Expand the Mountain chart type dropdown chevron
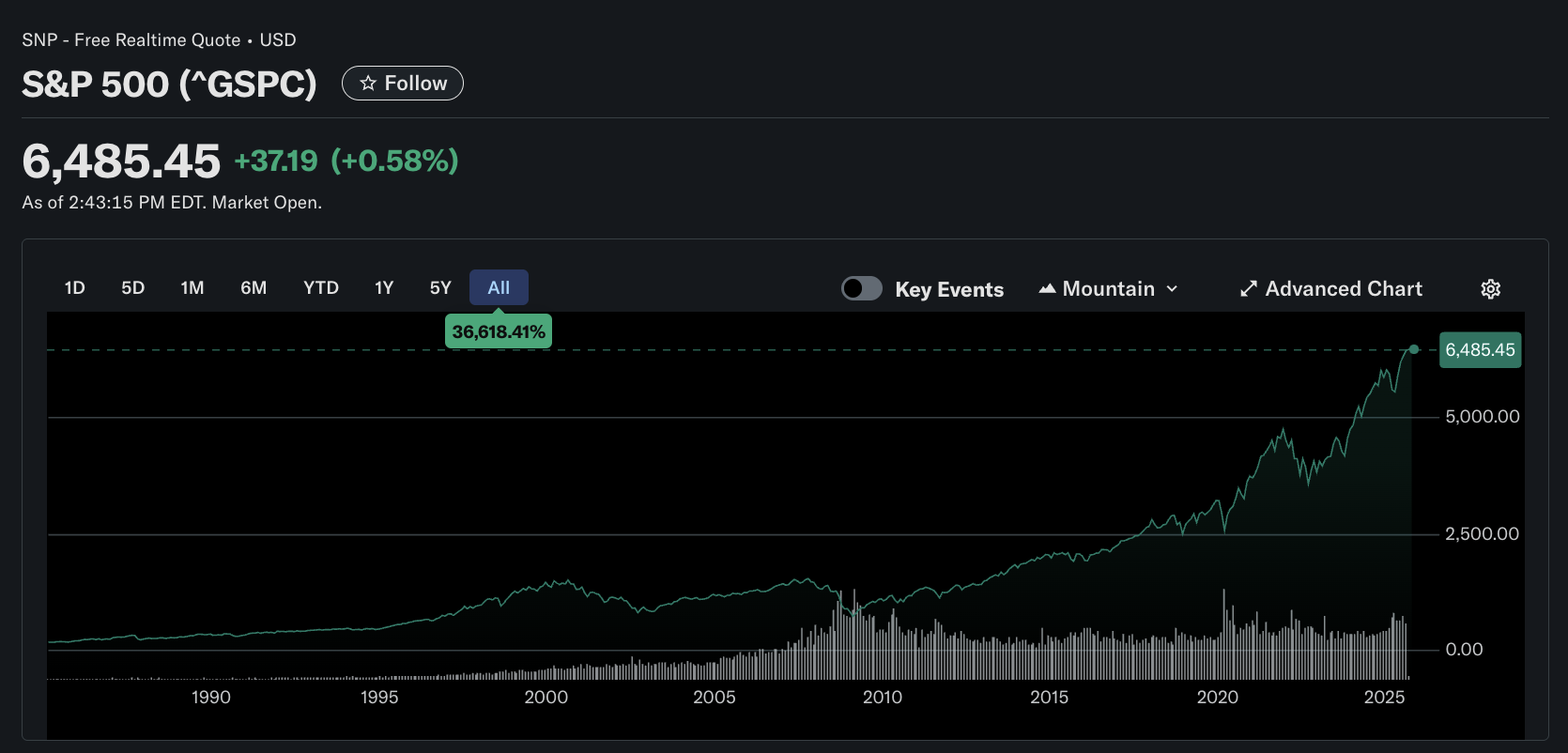This screenshot has width=1568, height=753. click(x=1172, y=289)
